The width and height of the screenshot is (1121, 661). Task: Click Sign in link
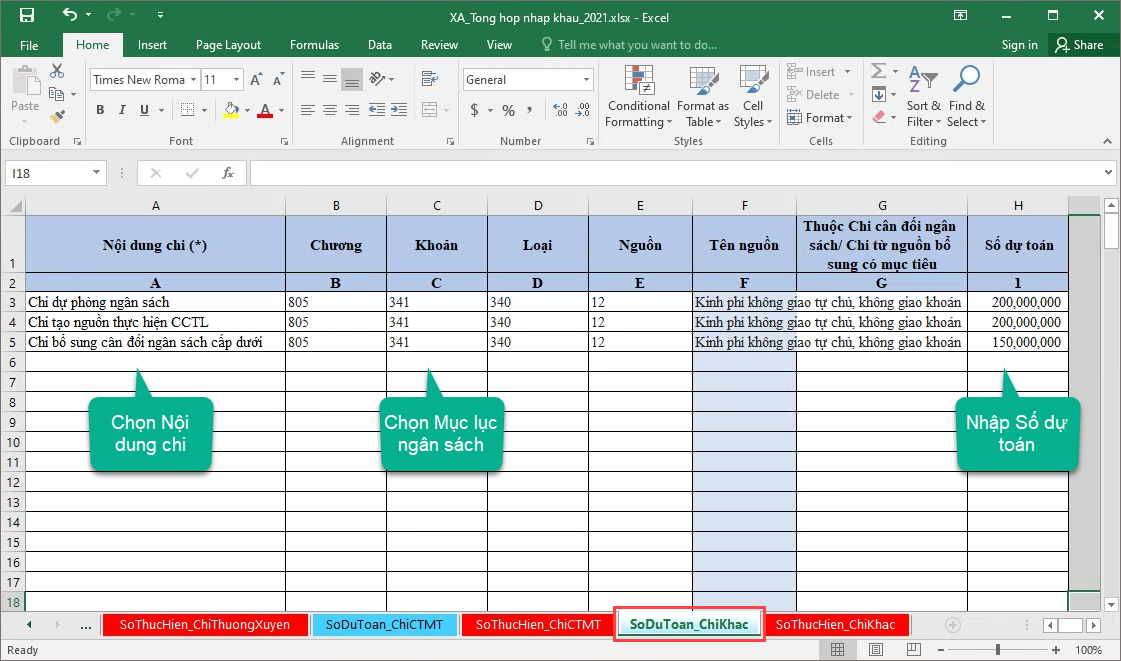pos(1019,45)
